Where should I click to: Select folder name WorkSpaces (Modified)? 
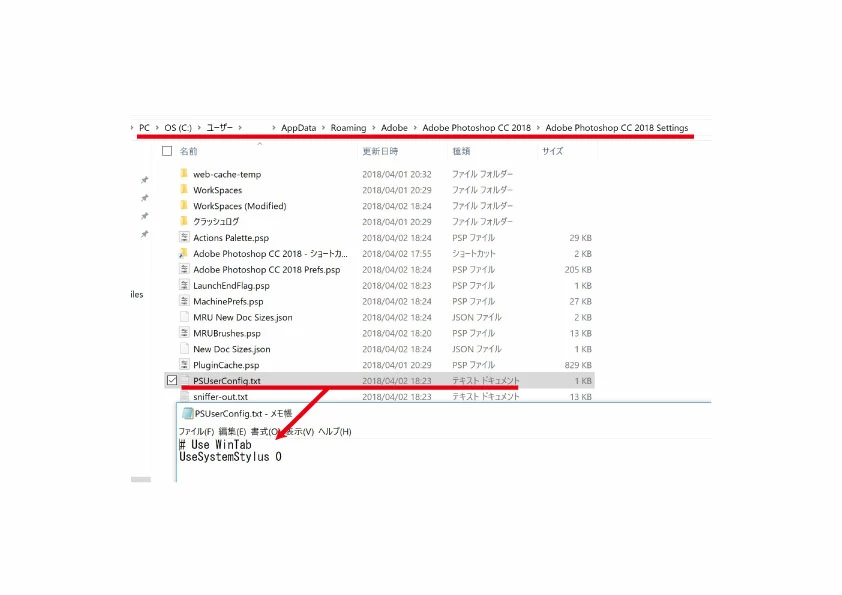pos(239,206)
